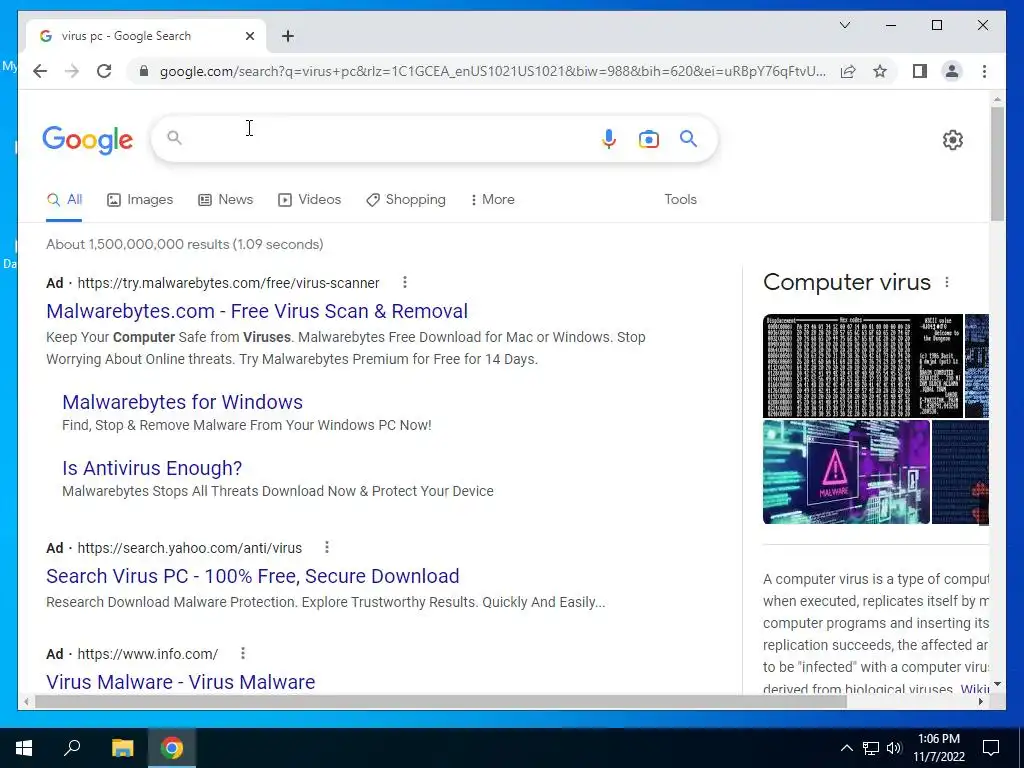Click the 'Computer virus' panel heading

pyautogui.click(x=846, y=282)
